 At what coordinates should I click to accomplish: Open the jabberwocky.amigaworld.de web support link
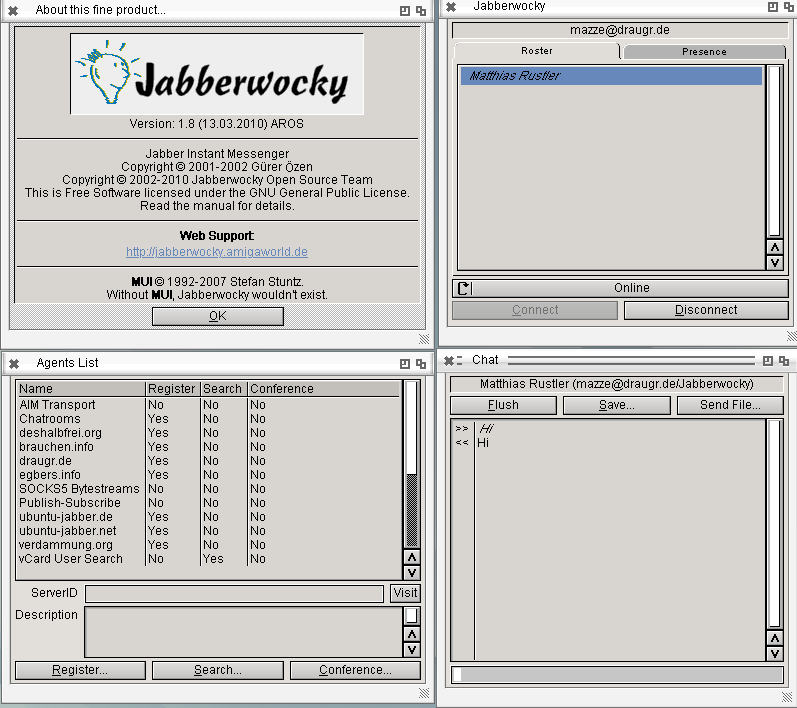click(217, 252)
